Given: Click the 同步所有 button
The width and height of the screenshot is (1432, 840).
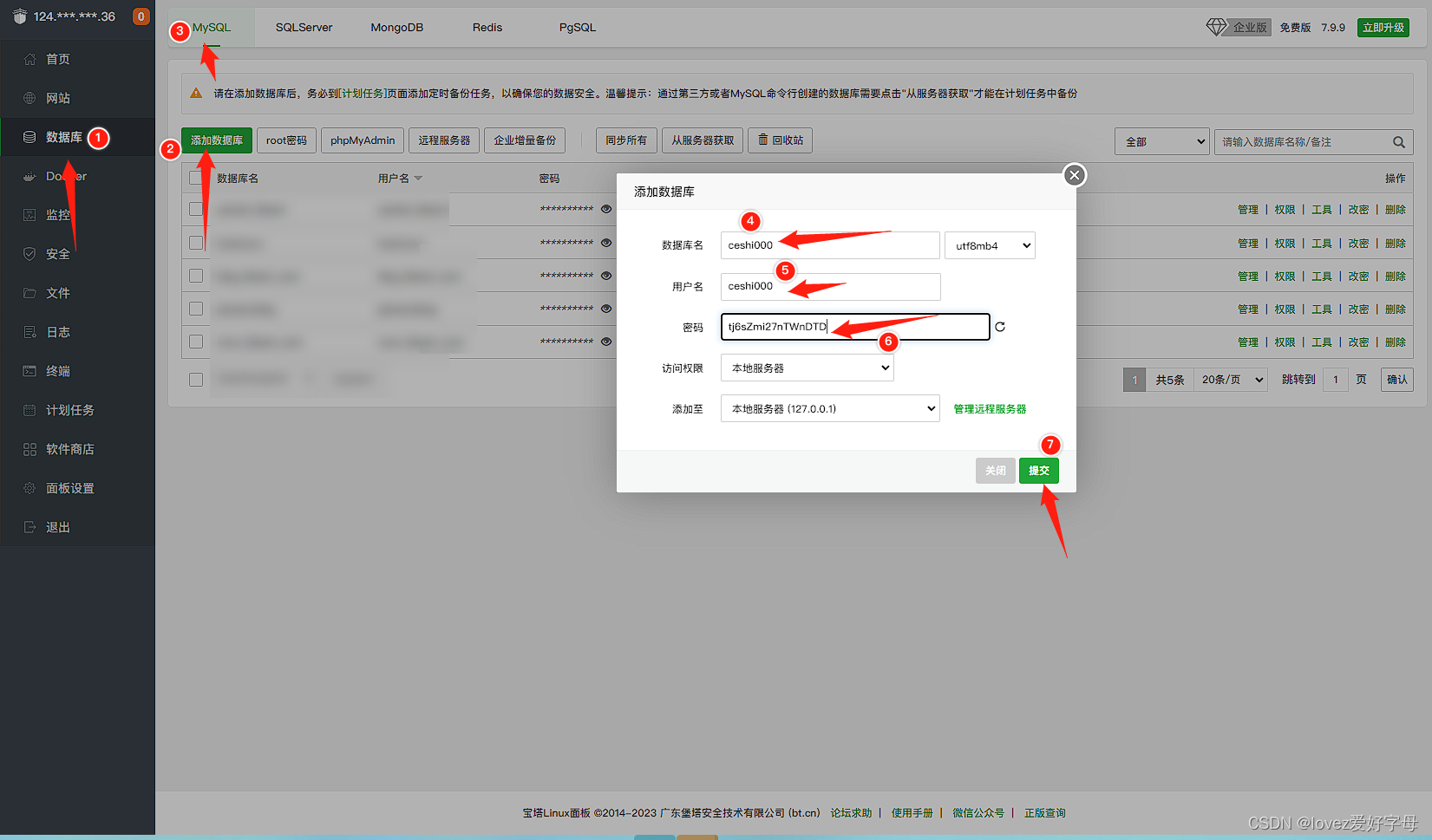Looking at the screenshot, I should [x=626, y=140].
